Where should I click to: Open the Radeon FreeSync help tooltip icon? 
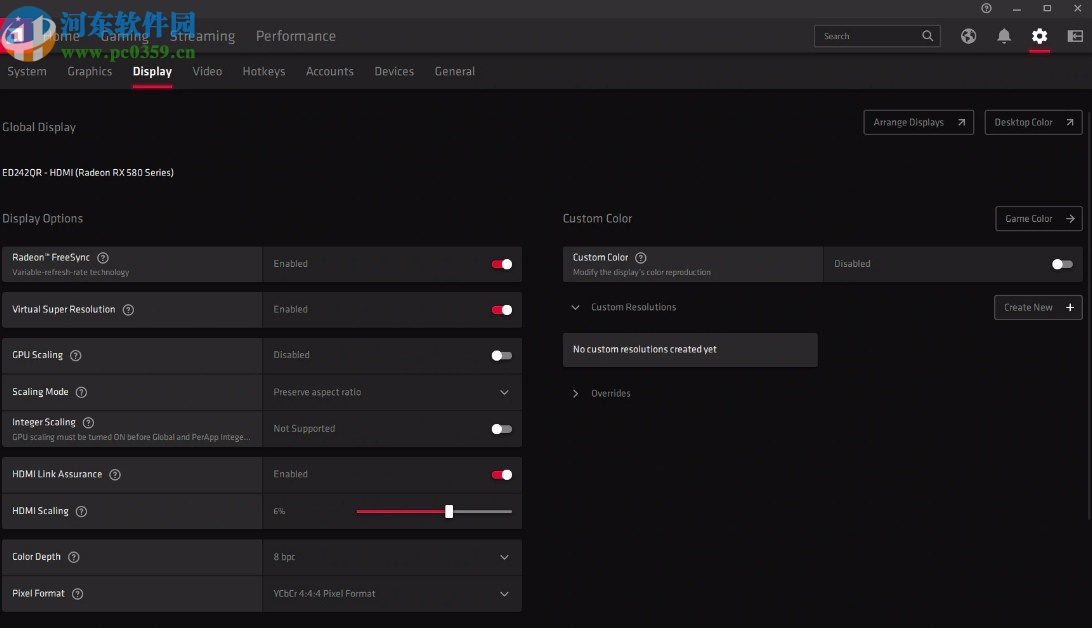pyautogui.click(x=103, y=257)
